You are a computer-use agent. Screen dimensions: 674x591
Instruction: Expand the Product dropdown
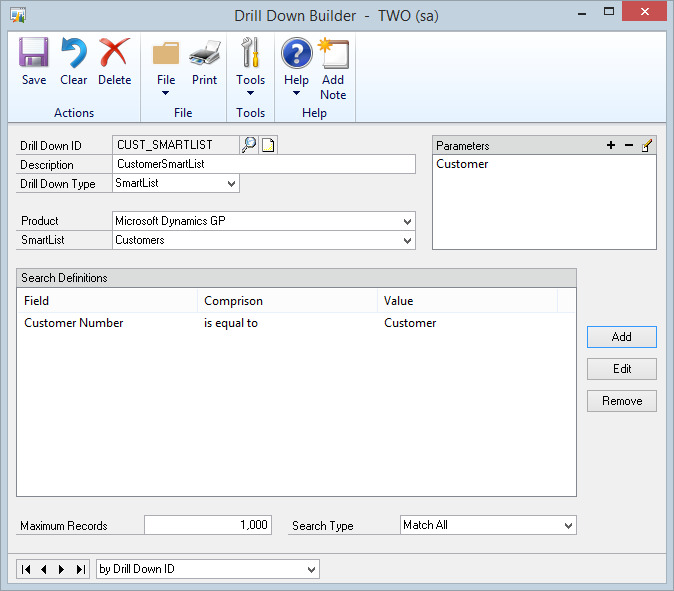[x=407, y=221]
